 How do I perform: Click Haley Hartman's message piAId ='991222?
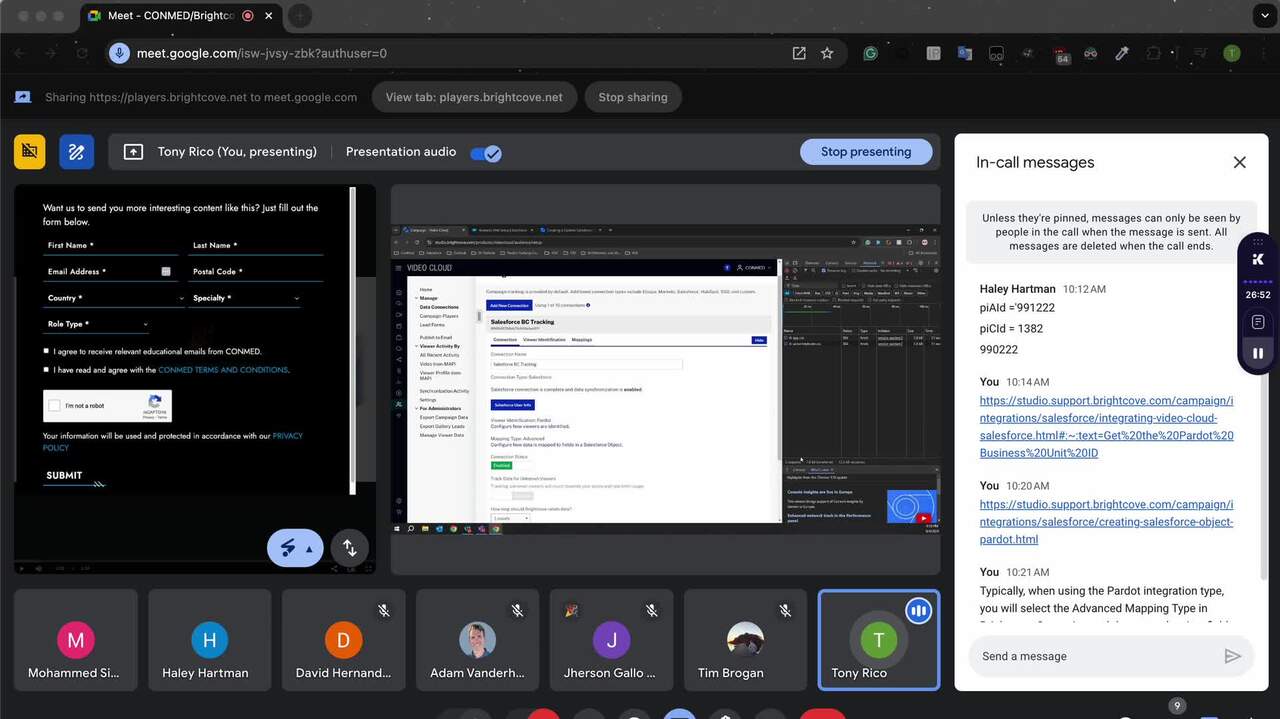tap(1017, 307)
